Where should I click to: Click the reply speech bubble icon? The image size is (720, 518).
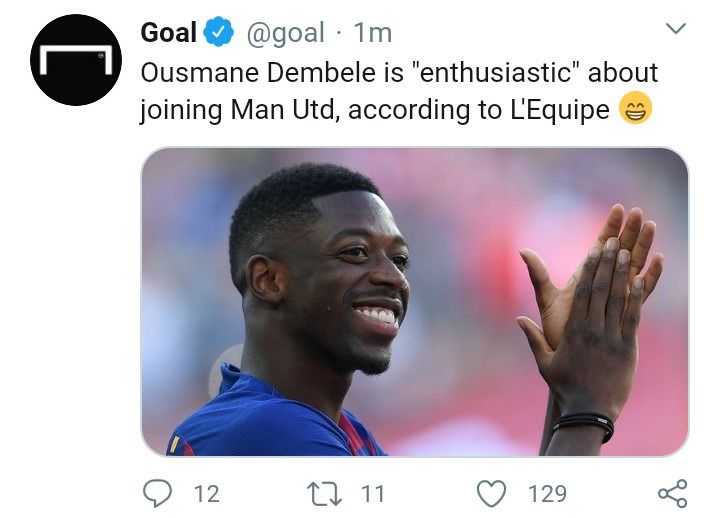coord(157,493)
